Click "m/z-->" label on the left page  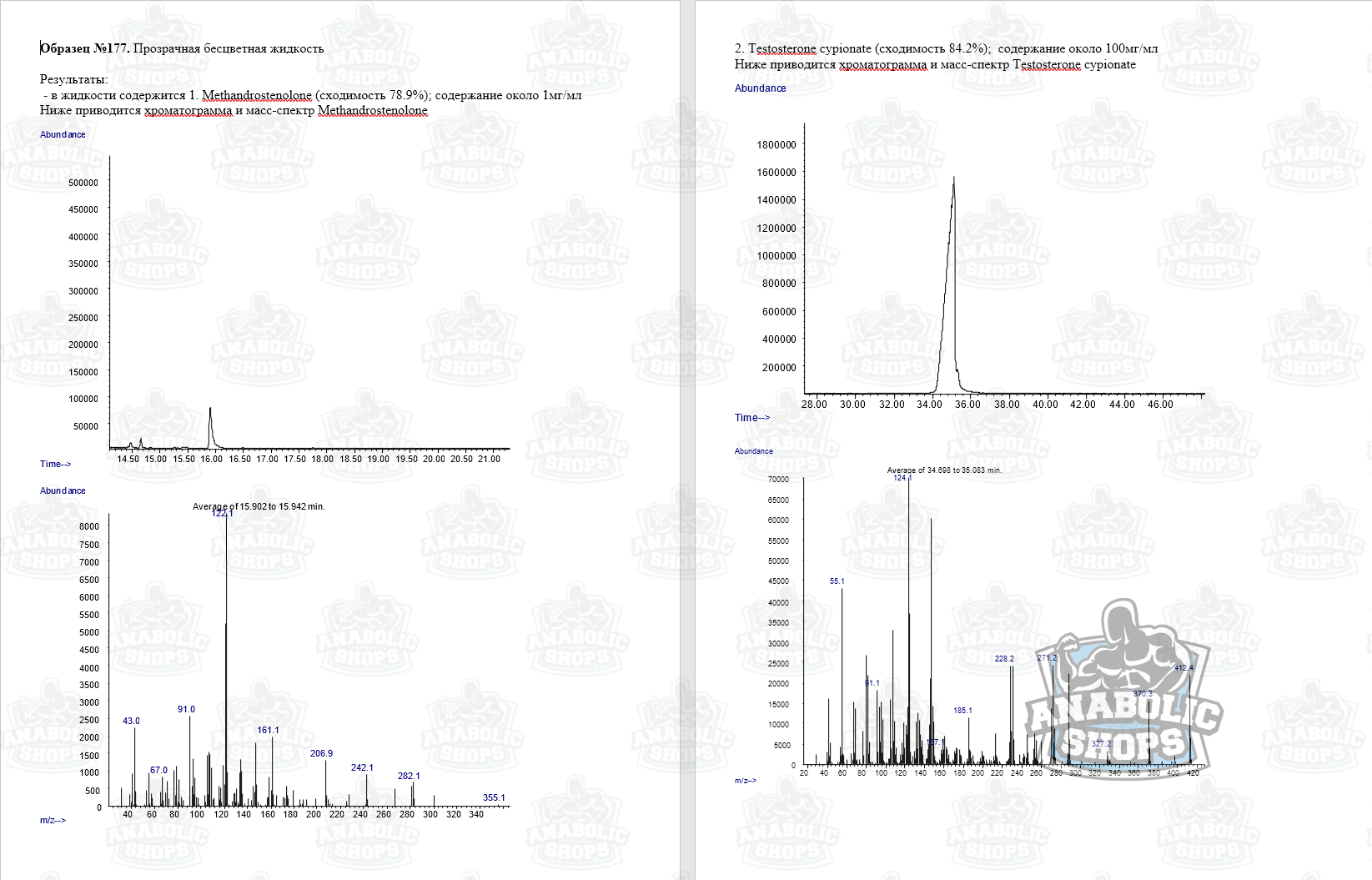coord(53,820)
